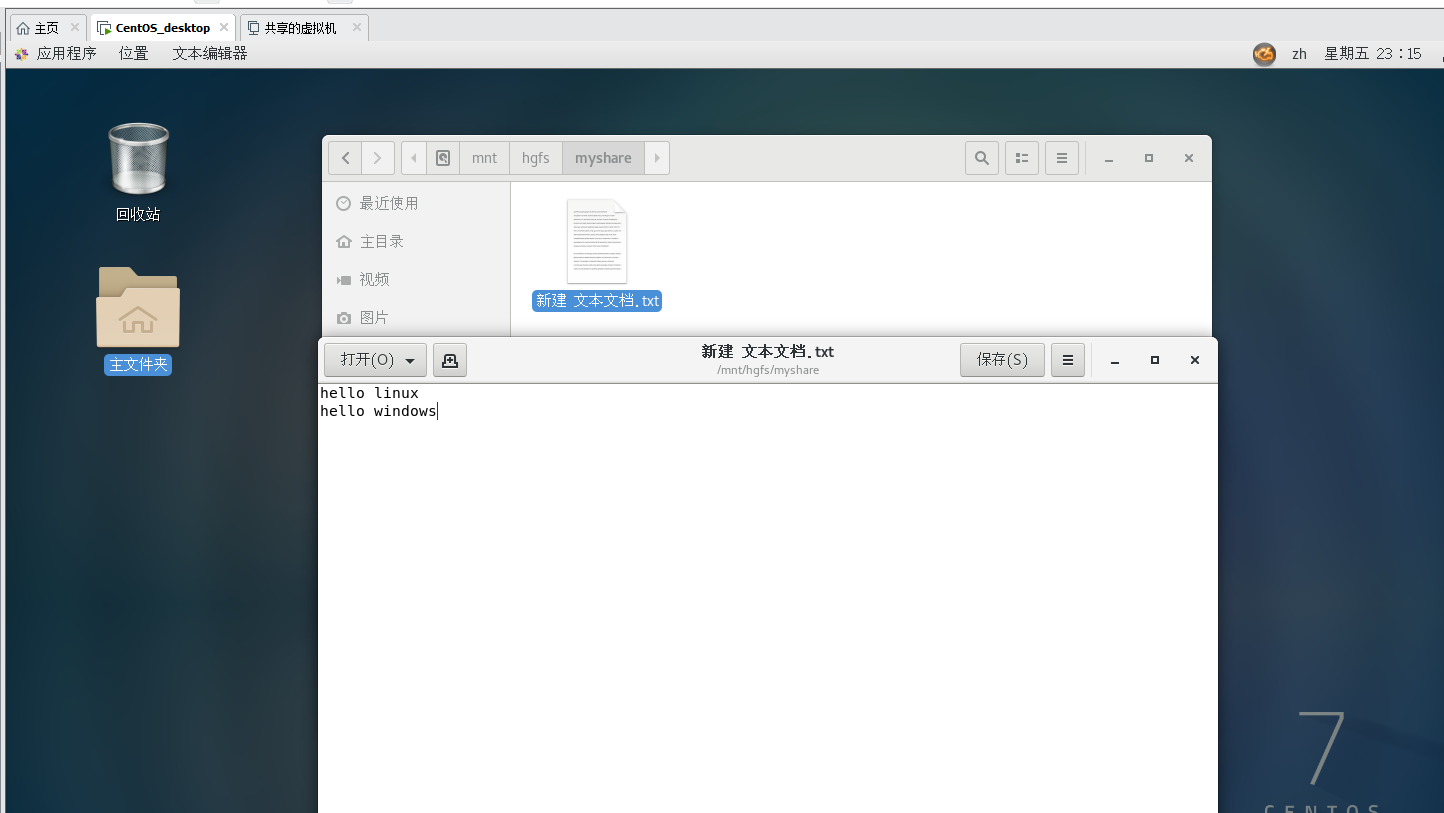This screenshot has height=813, width=1444.
Task: Close the text editor window
Action: [1195, 360]
